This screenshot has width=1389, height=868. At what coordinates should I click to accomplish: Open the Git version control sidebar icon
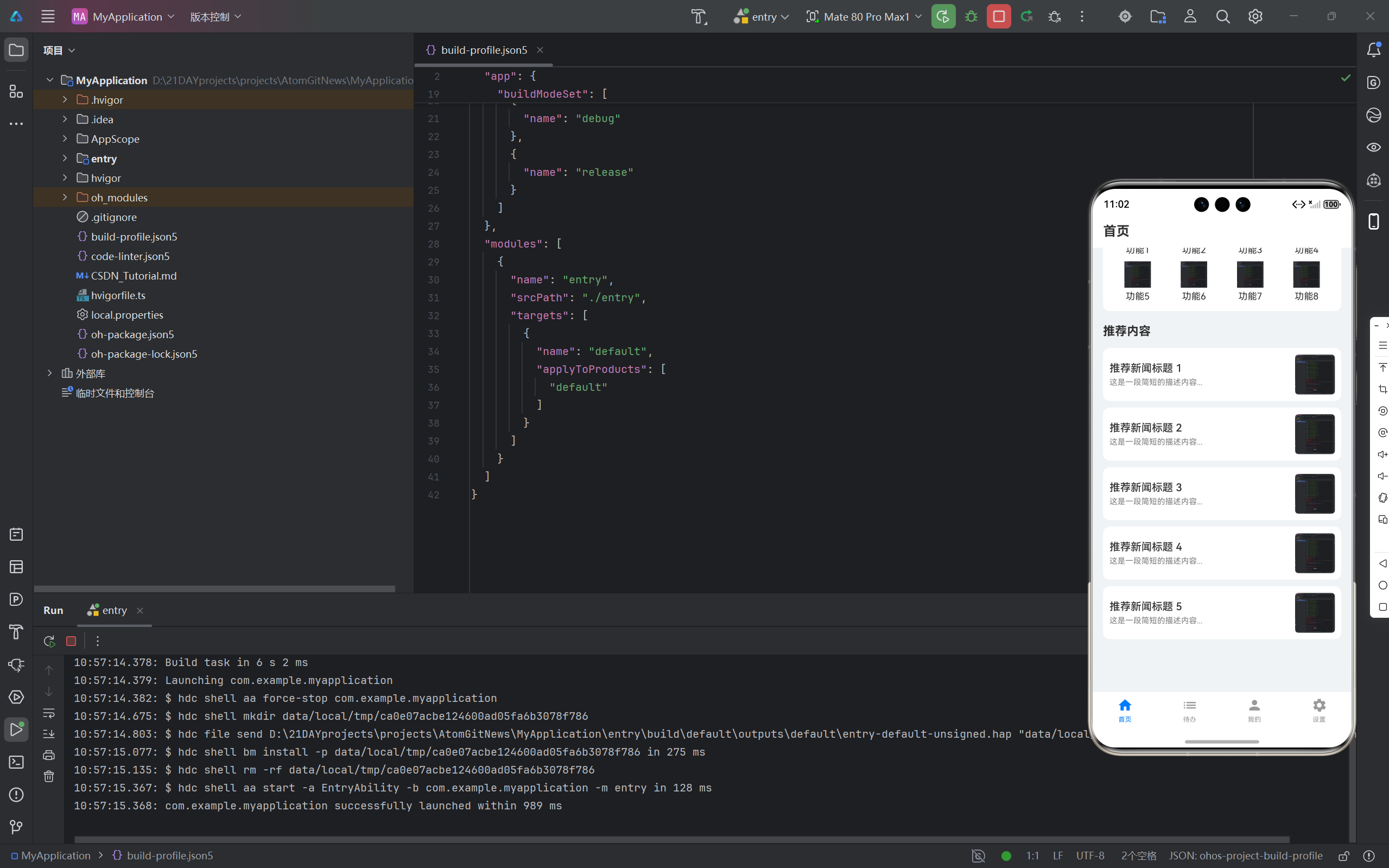(x=16, y=827)
